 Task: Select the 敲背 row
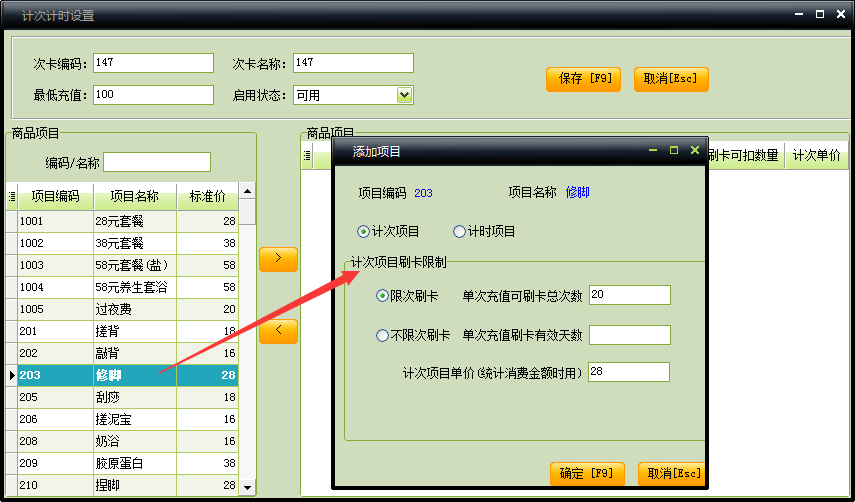[x=123, y=353]
